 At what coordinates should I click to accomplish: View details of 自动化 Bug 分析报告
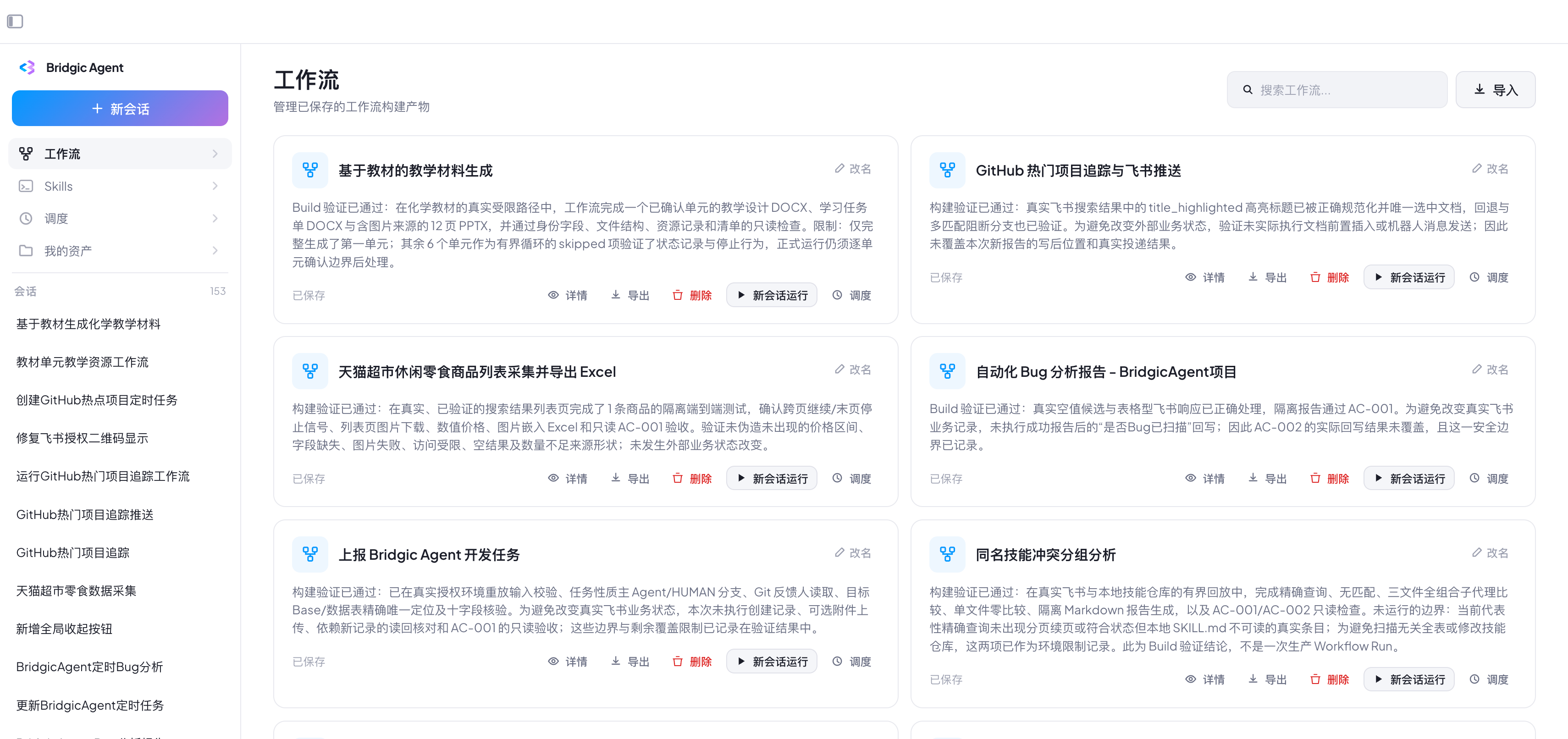pyautogui.click(x=1204, y=479)
